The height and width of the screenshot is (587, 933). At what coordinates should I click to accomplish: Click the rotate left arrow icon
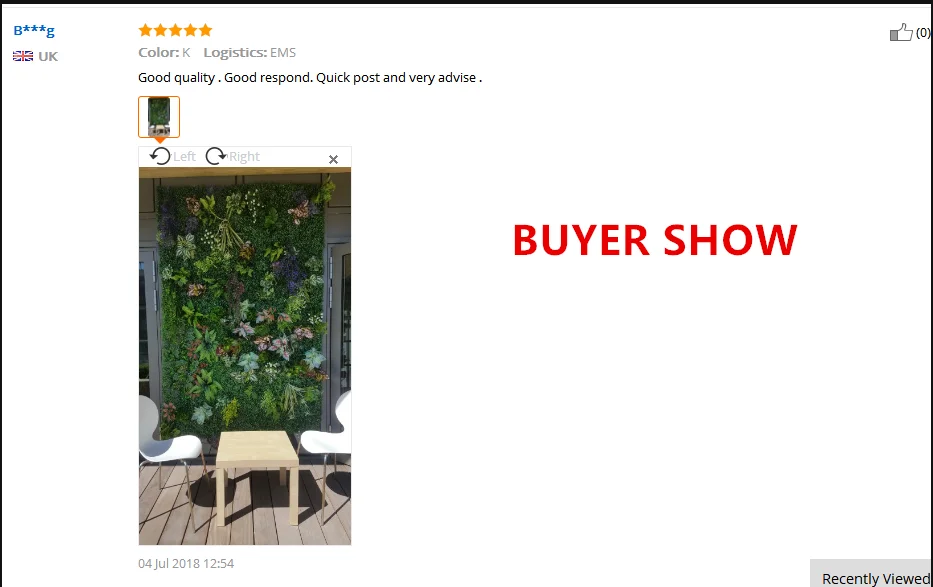click(x=160, y=156)
